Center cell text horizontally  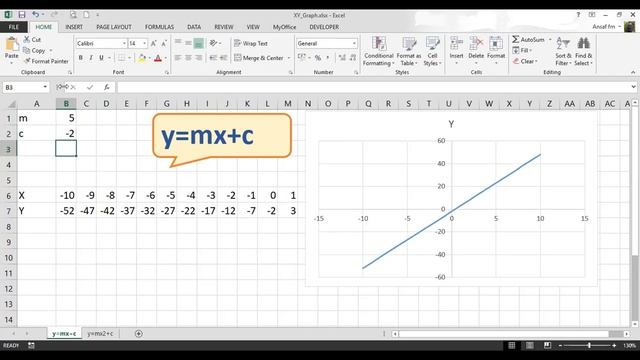tap(188, 58)
